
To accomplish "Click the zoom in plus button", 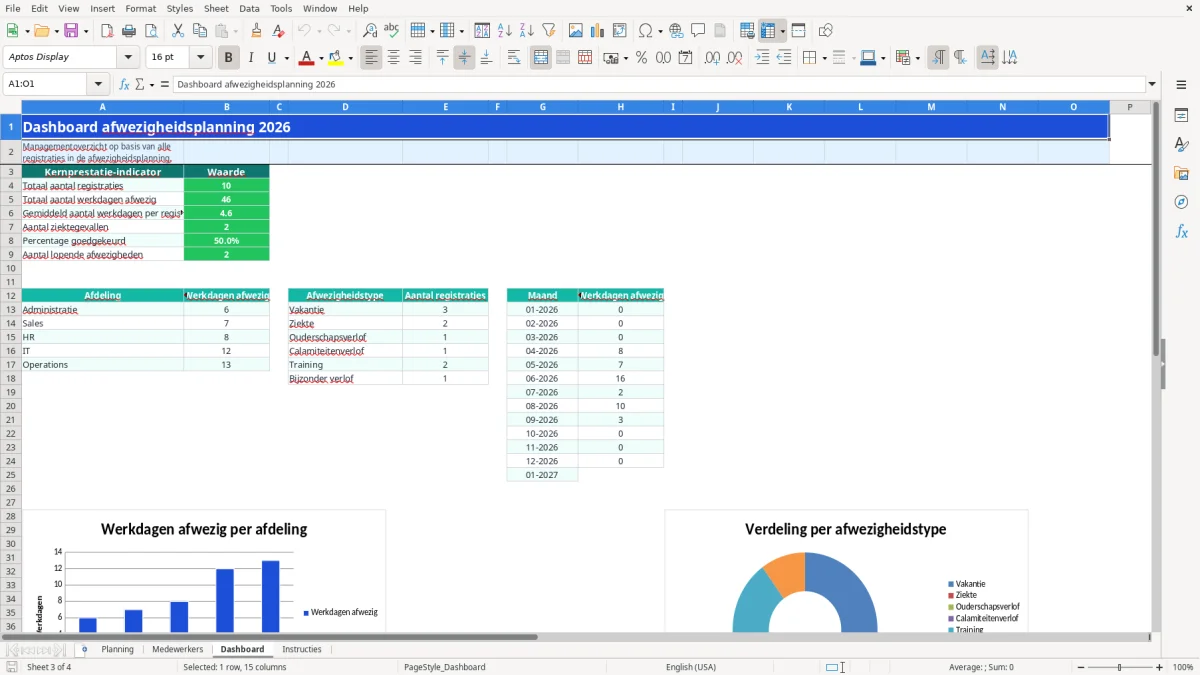I will point(1160,667).
